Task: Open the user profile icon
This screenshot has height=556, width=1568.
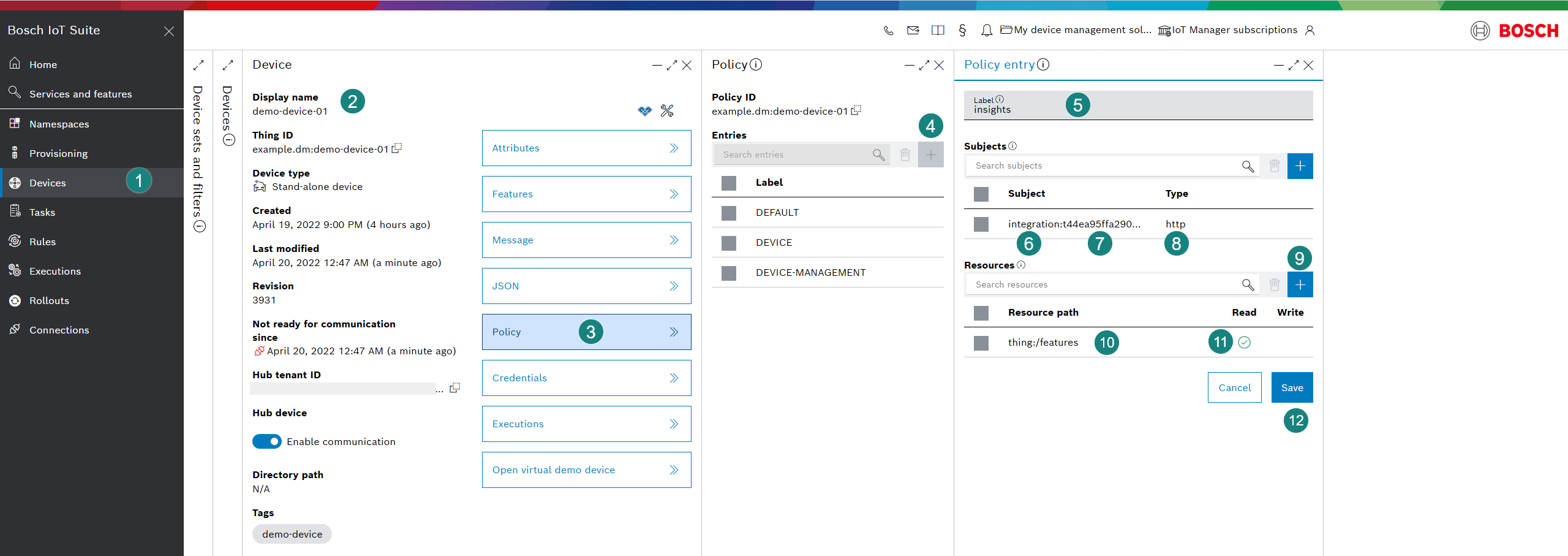Action: pos(1310,30)
